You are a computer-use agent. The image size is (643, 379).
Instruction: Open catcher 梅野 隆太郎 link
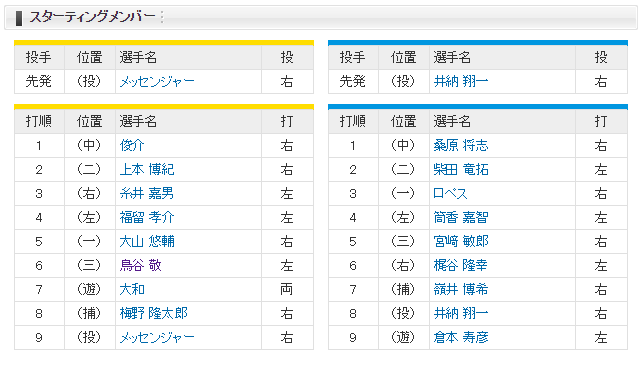pyautogui.click(x=153, y=313)
